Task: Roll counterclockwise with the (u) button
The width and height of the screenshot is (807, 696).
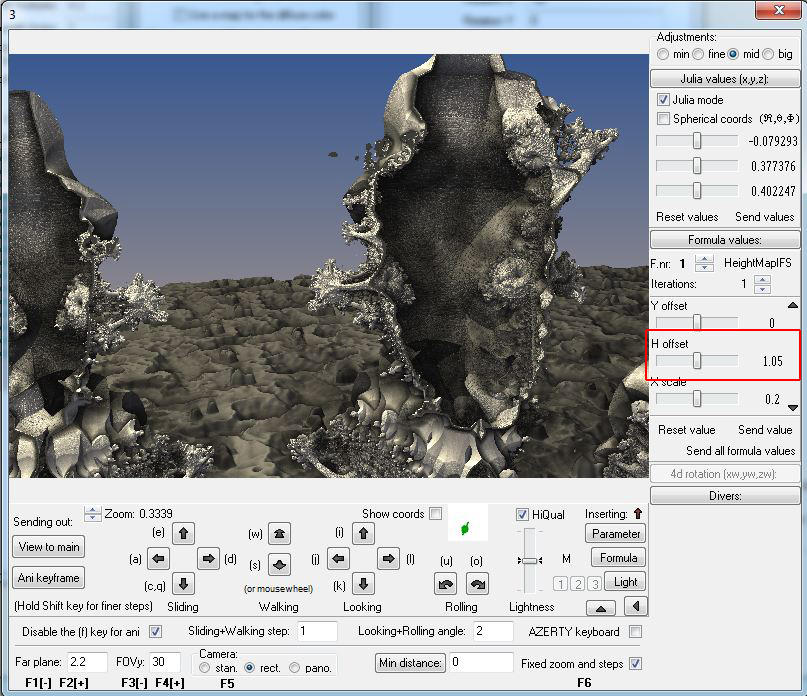Action: point(446,584)
